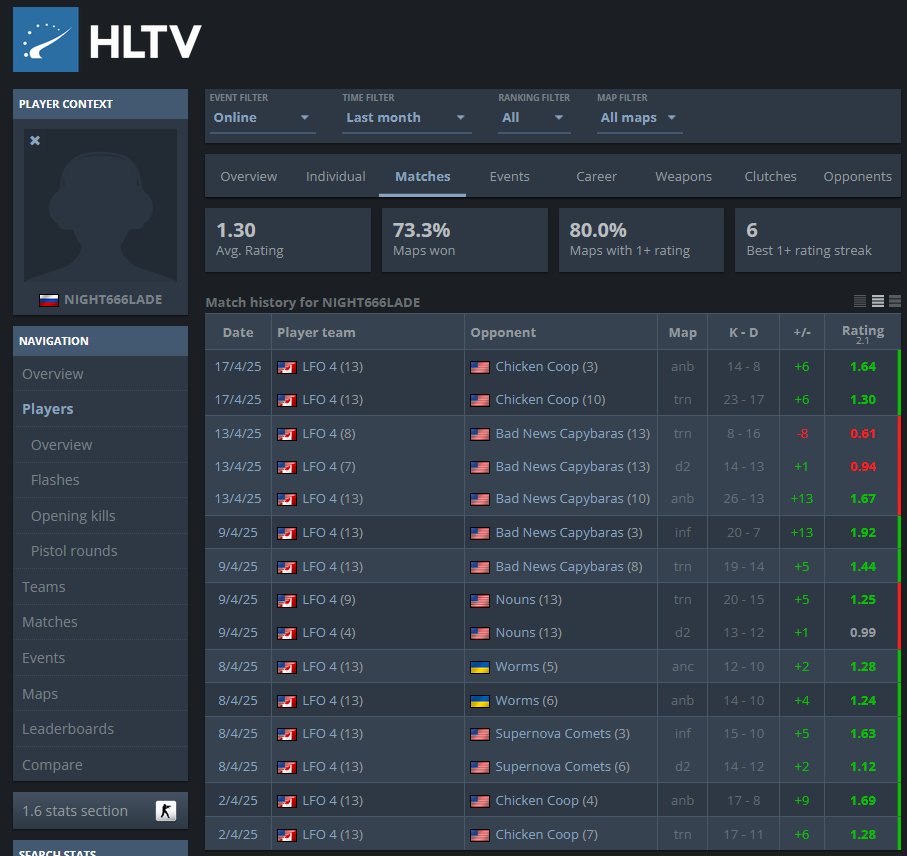Switch to the Events tab
Viewport: 907px width, 856px height.
509,176
